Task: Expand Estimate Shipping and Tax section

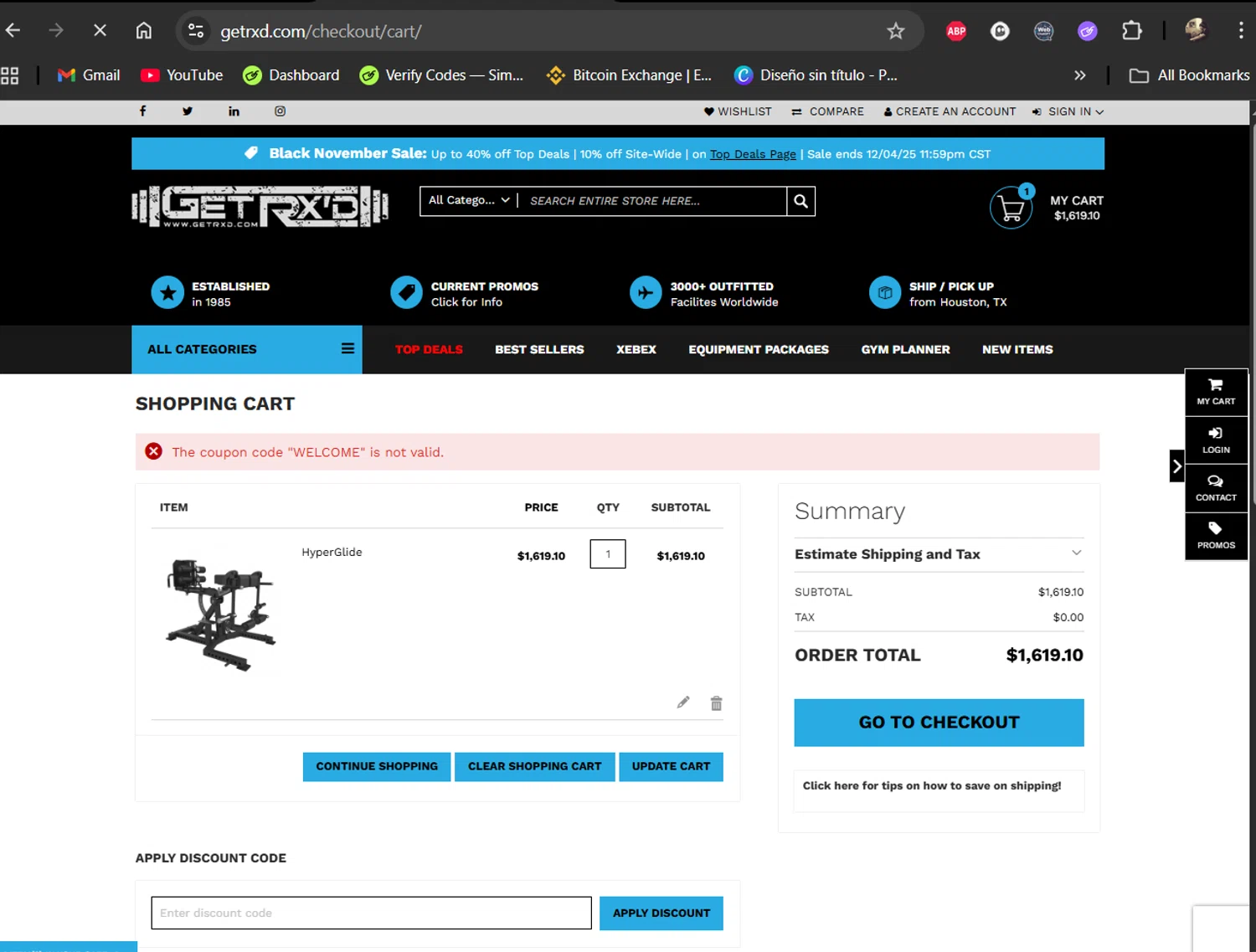Action: [x=939, y=554]
